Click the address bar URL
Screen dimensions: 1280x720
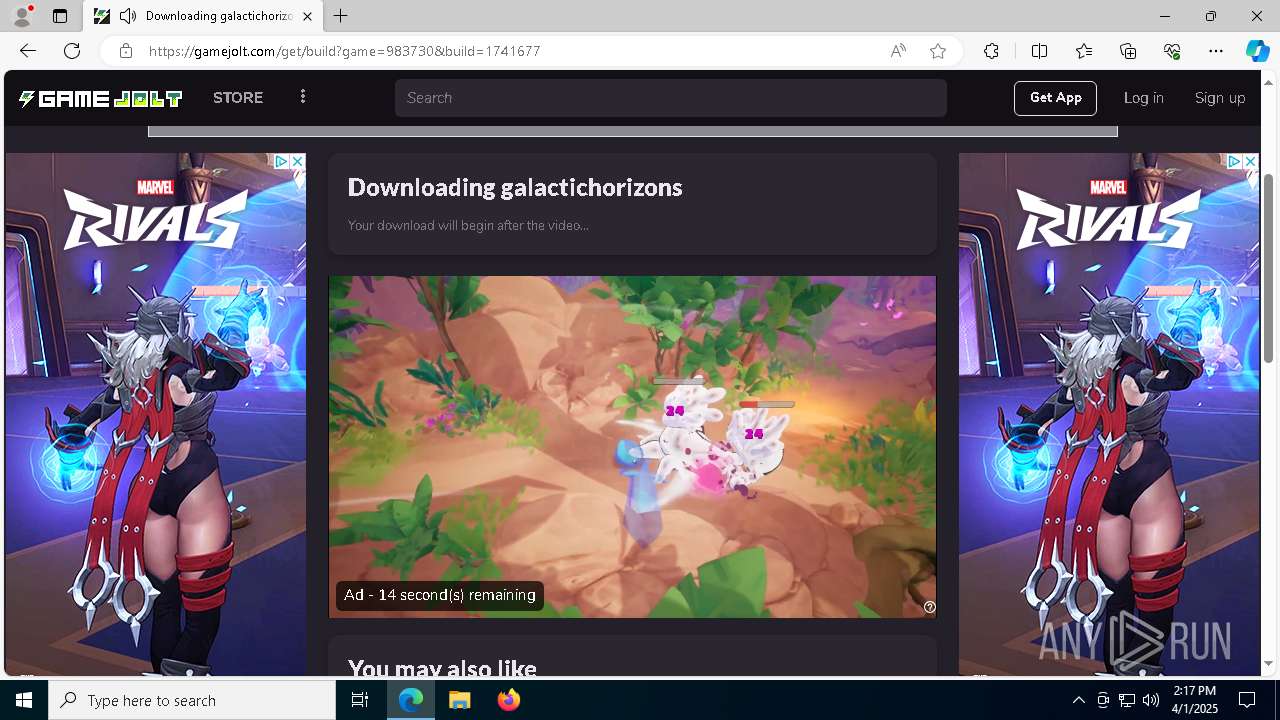click(x=345, y=51)
